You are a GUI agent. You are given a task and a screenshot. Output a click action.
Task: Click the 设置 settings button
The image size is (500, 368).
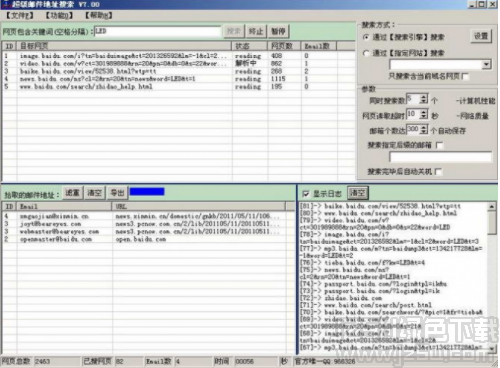[481, 36]
